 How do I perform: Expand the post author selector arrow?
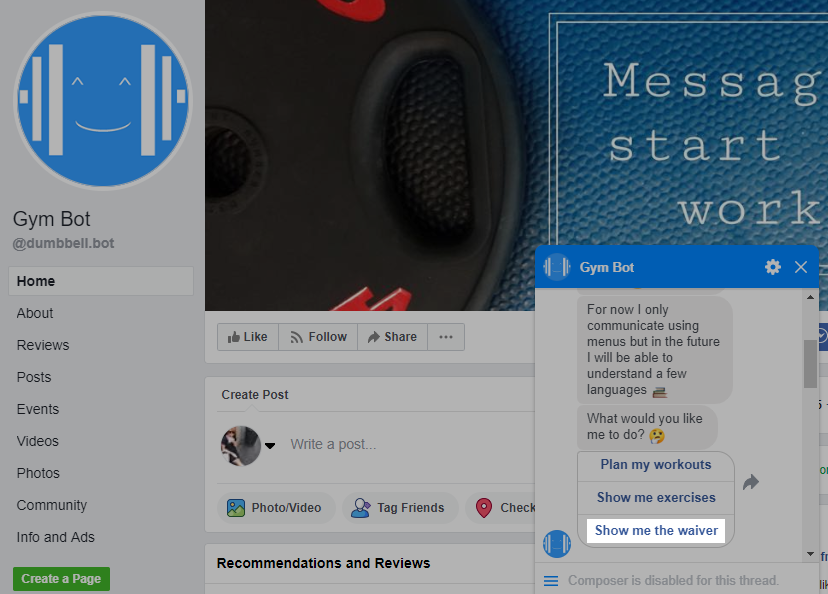(270, 446)
